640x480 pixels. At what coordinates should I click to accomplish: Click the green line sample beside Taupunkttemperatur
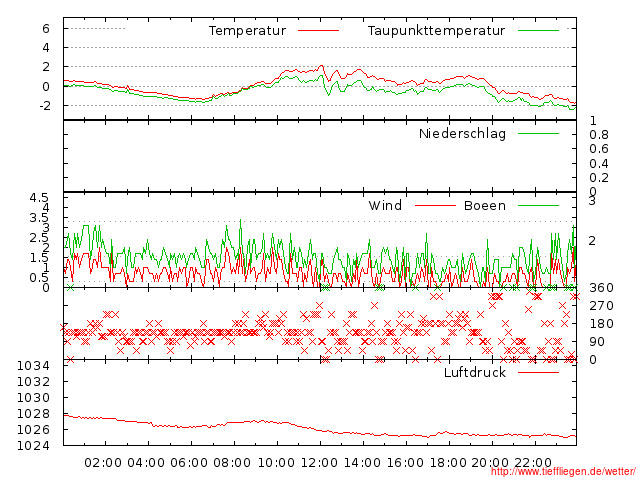pyautogui.click(x=538, y=30)
